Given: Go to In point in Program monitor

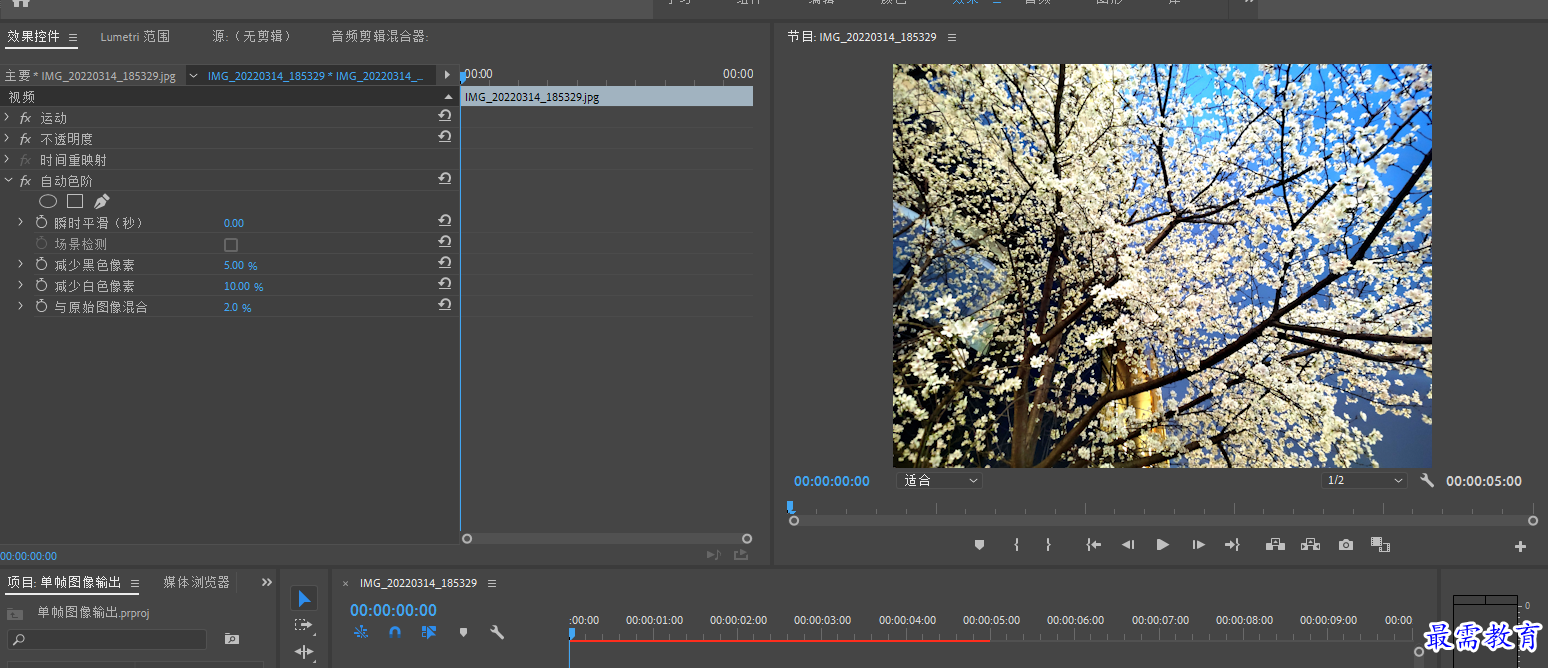Looking at the screenshot, I should pos(1094,545).
